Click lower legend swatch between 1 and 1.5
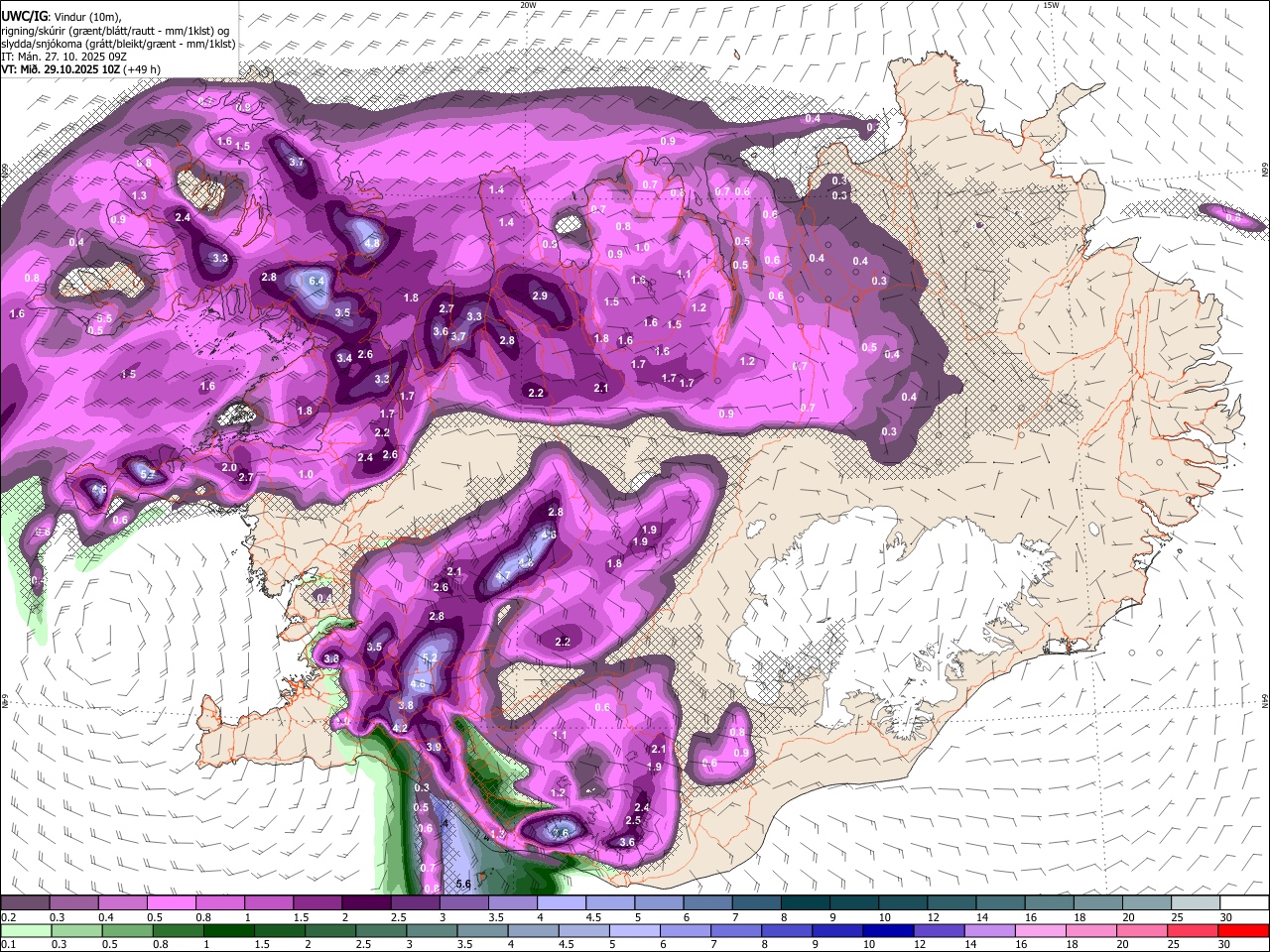 tap(227, 930)
